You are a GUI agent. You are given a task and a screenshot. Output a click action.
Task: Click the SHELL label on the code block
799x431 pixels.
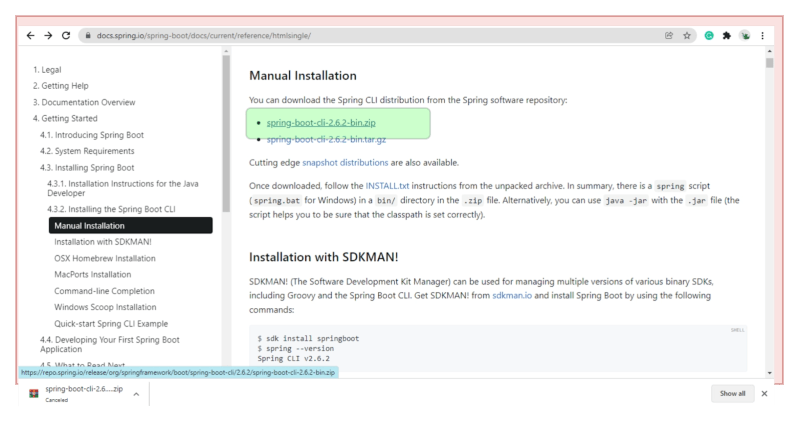[737, 330]
